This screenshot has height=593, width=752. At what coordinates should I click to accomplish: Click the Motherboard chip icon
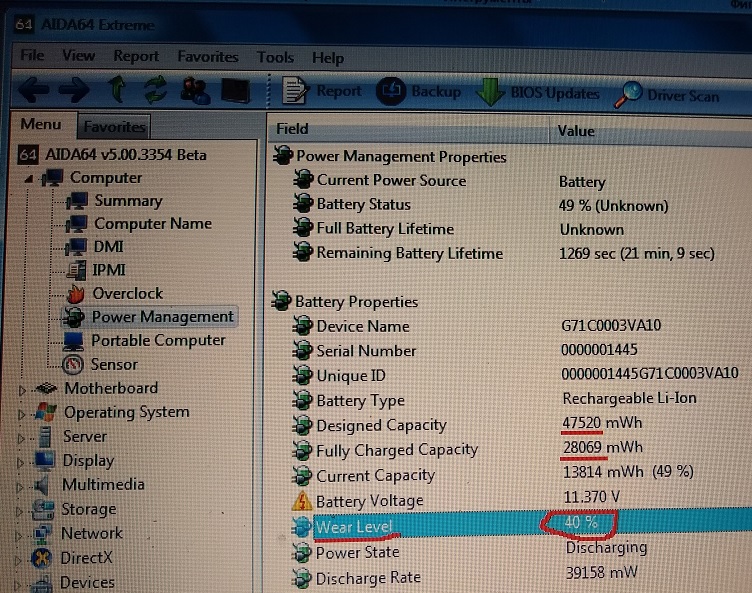click(x=47, y=388)
